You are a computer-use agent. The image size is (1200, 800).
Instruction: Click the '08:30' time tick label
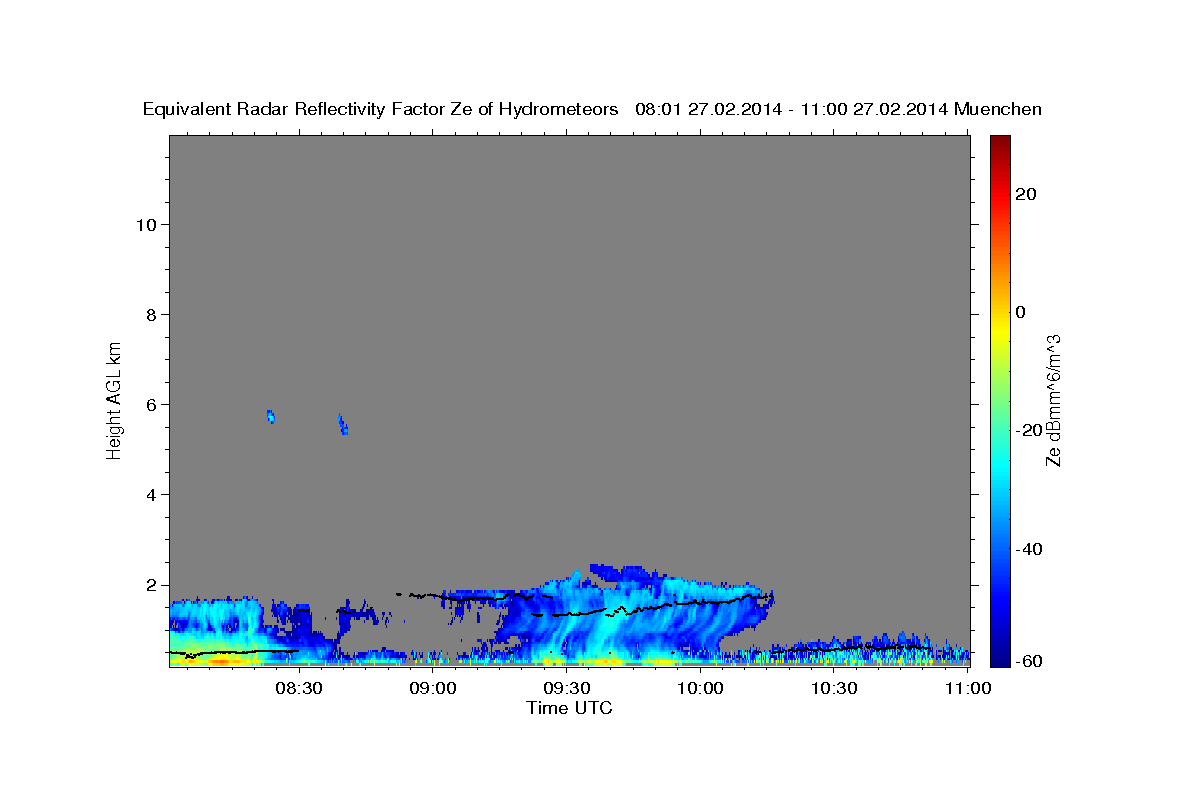[x=299, y=688]
